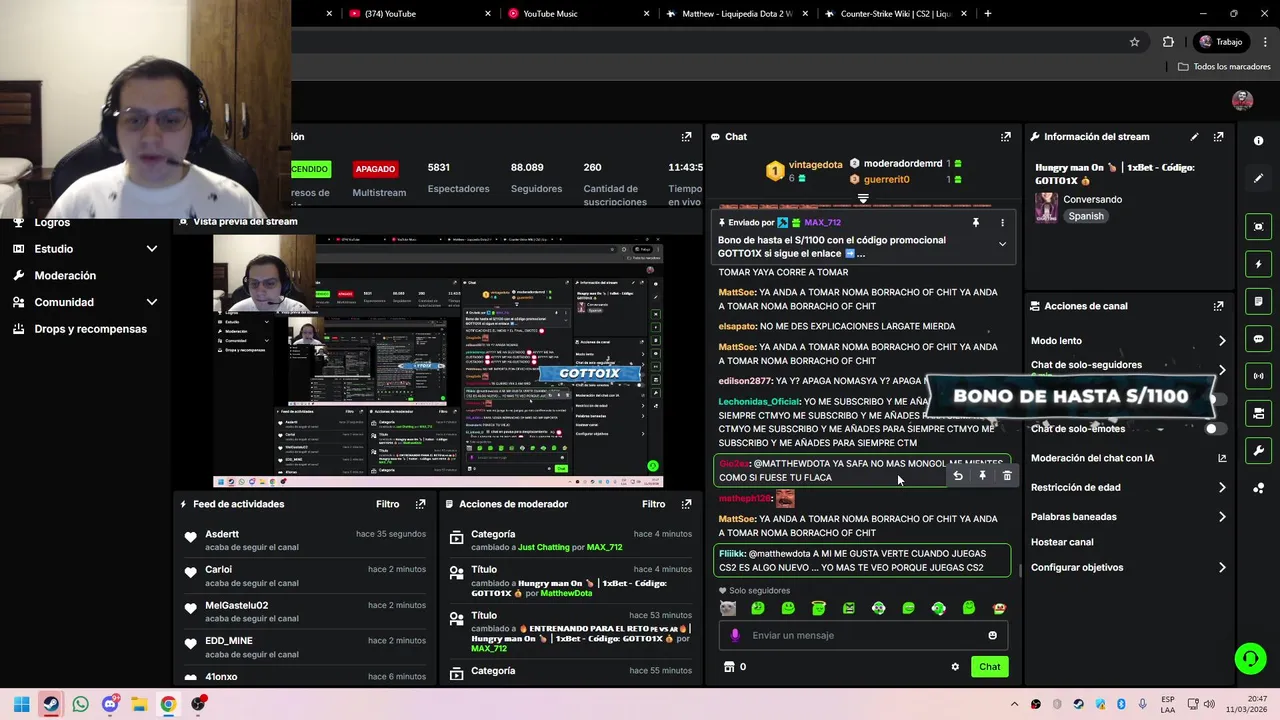The image size is (1280, 720).
Task: Click the info icon in the right sidebar
Action: coord(1258,141)
